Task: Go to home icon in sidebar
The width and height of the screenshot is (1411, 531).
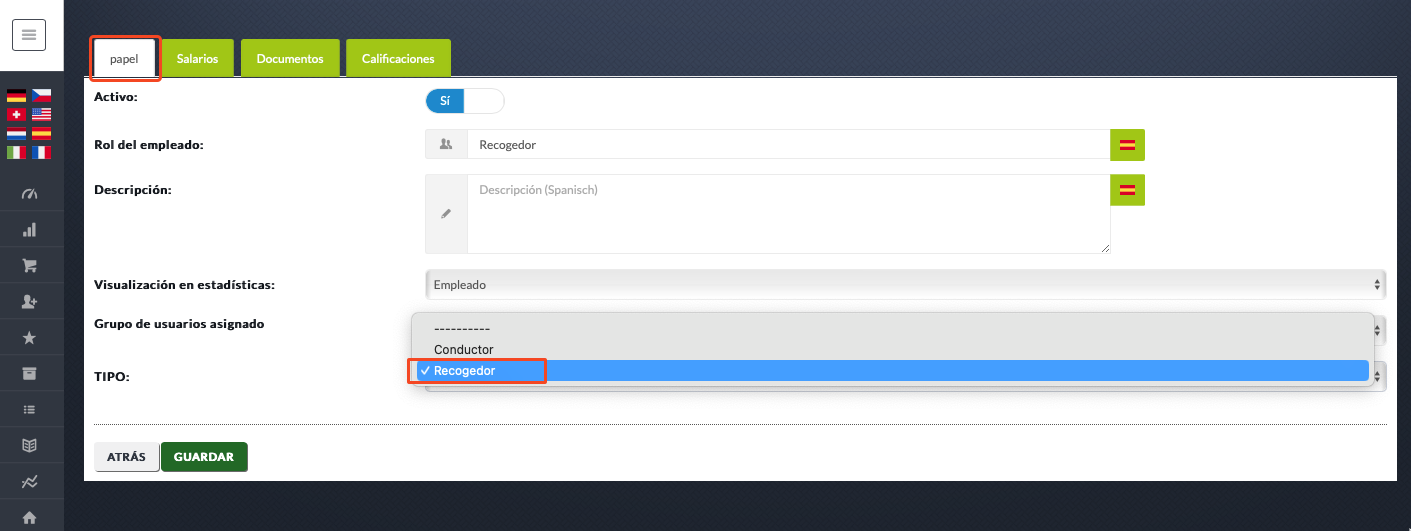Action: [x=29, y=517]
